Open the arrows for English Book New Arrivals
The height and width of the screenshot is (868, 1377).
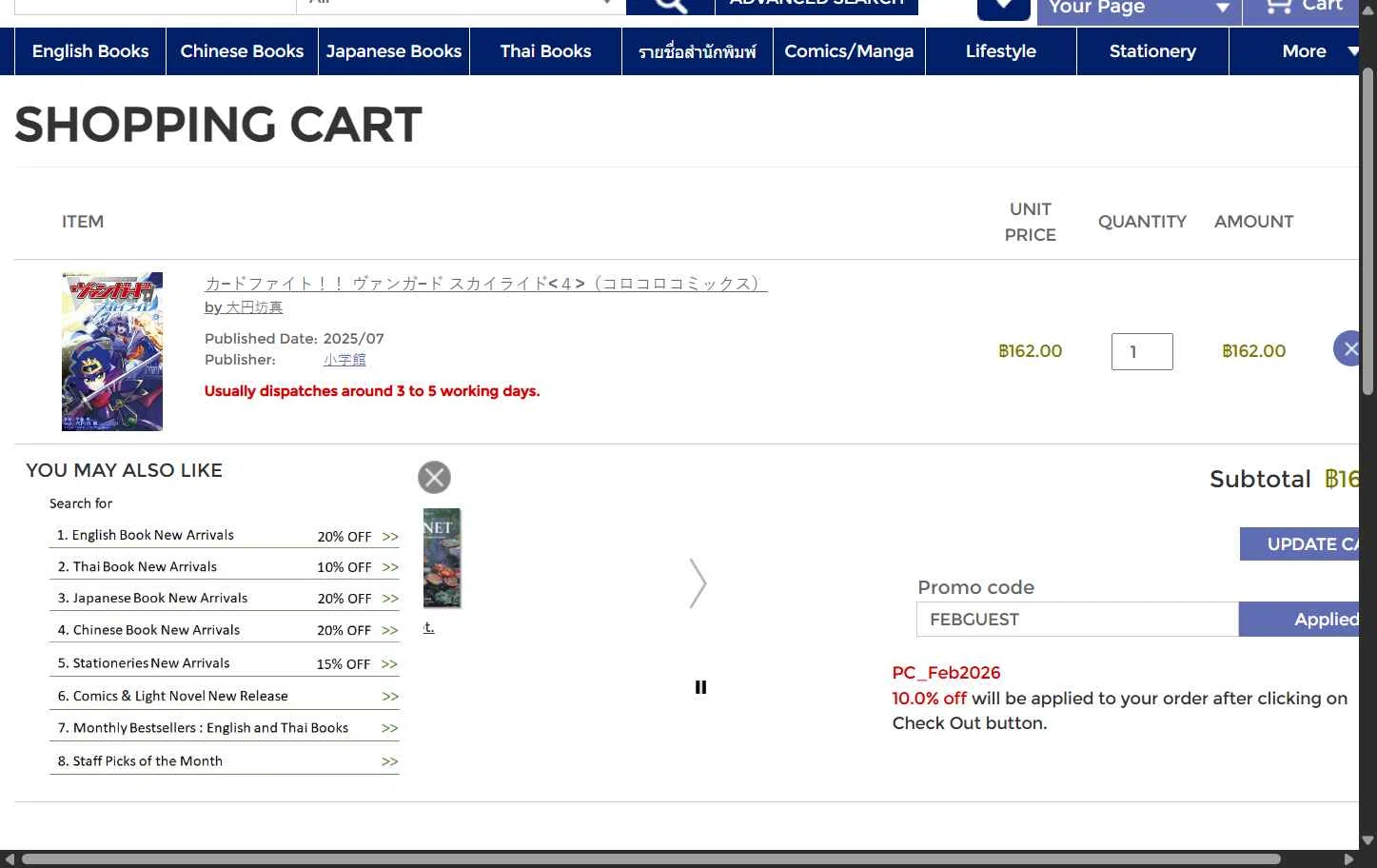tap(390, 537)
